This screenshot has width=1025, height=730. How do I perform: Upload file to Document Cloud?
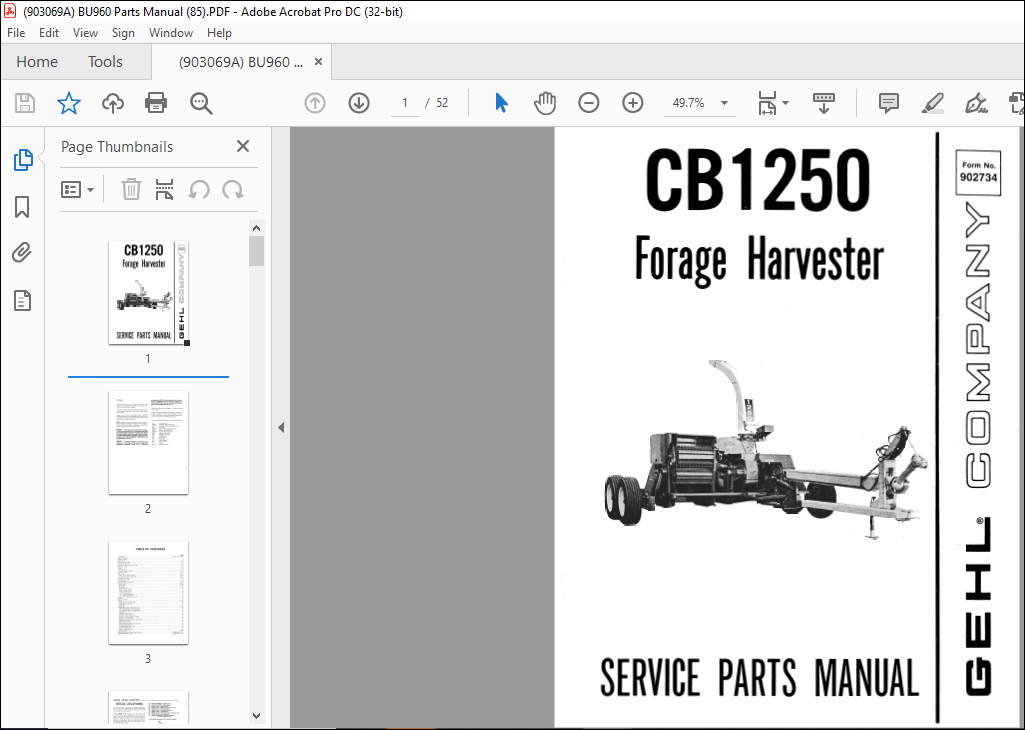[x=112, y=103]
